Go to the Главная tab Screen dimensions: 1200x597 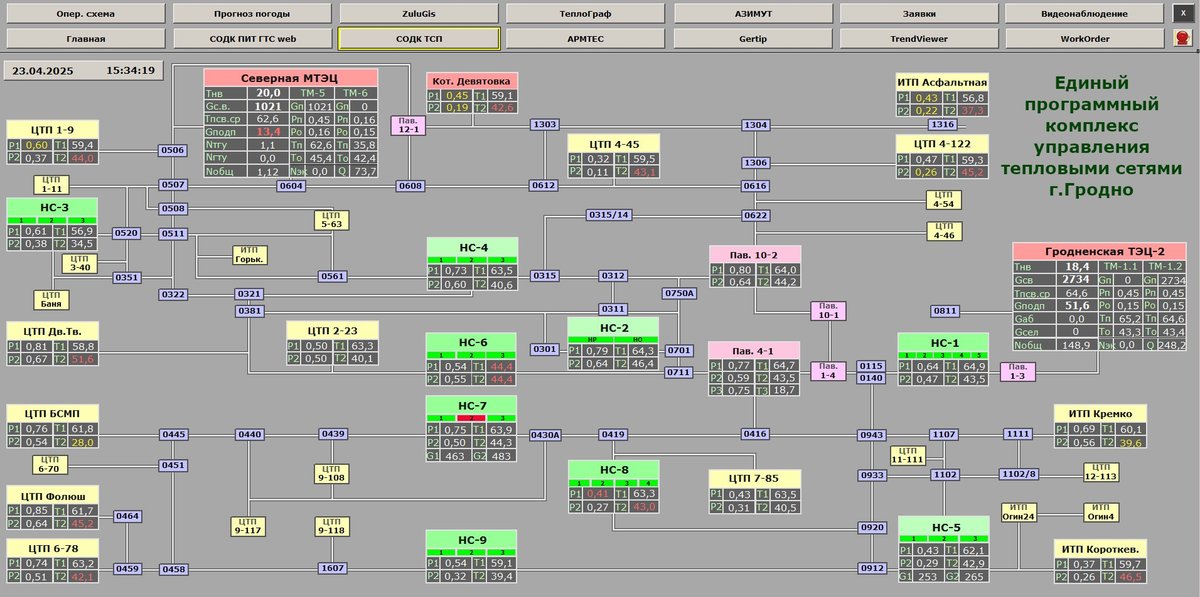pyautogui.click(x=86, y=38)
